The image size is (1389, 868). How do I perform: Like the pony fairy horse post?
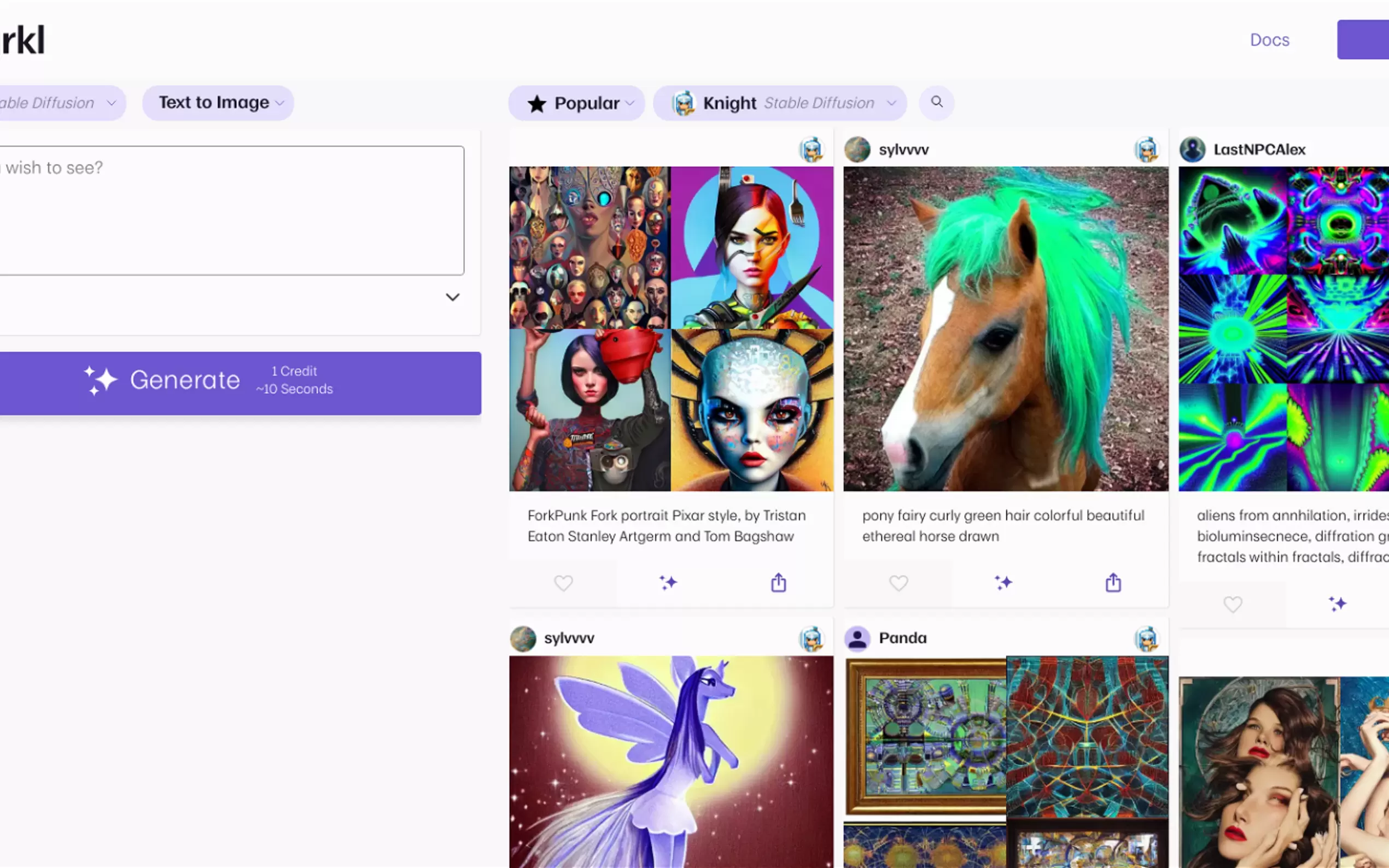898,583
